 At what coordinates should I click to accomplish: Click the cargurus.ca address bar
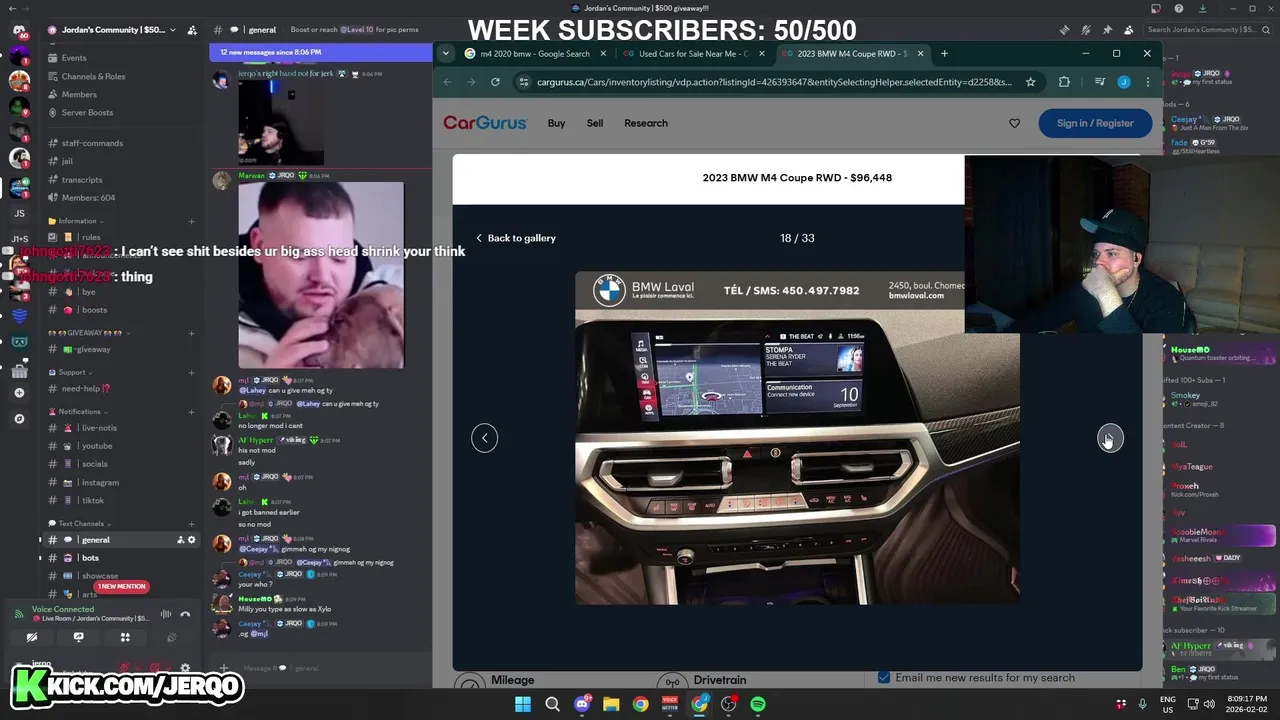[775, 82]
